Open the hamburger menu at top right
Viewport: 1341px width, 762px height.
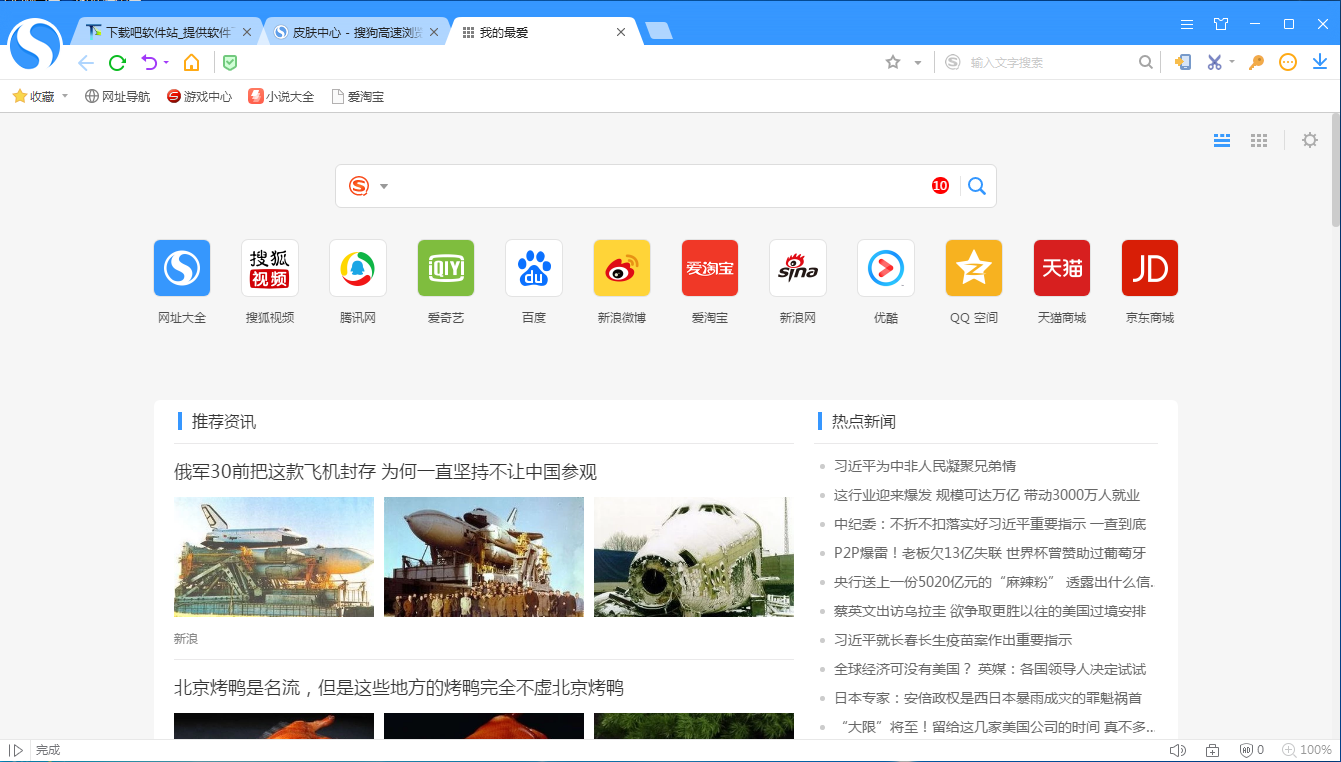click(1186, 23)
